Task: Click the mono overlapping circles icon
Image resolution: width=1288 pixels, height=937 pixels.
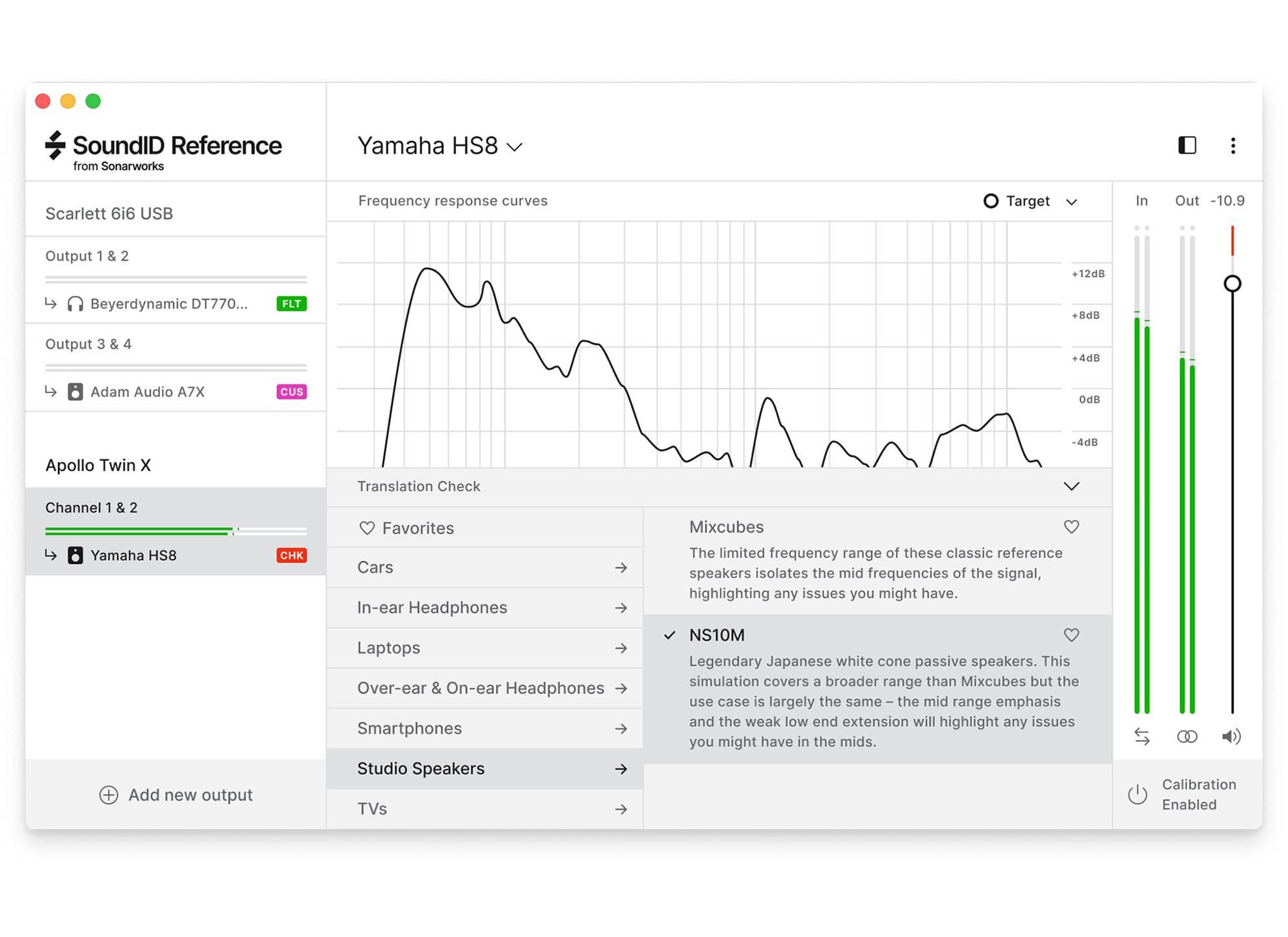Action: tap(1187, 736)
